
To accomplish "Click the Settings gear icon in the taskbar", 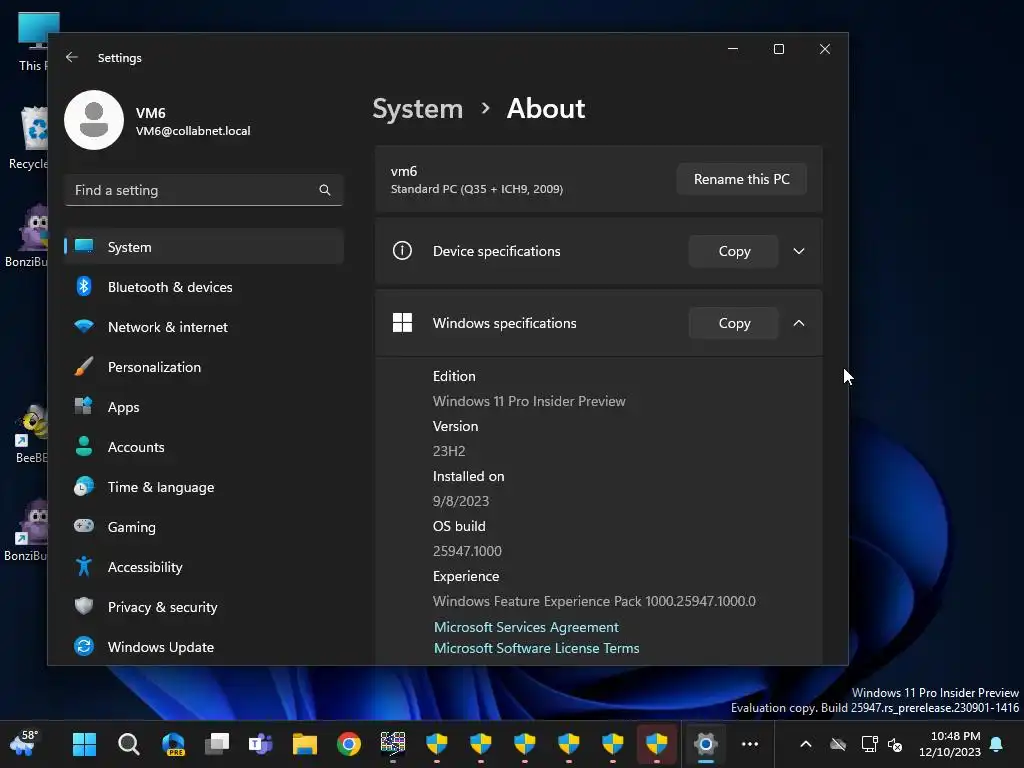I will click(706, 744).
